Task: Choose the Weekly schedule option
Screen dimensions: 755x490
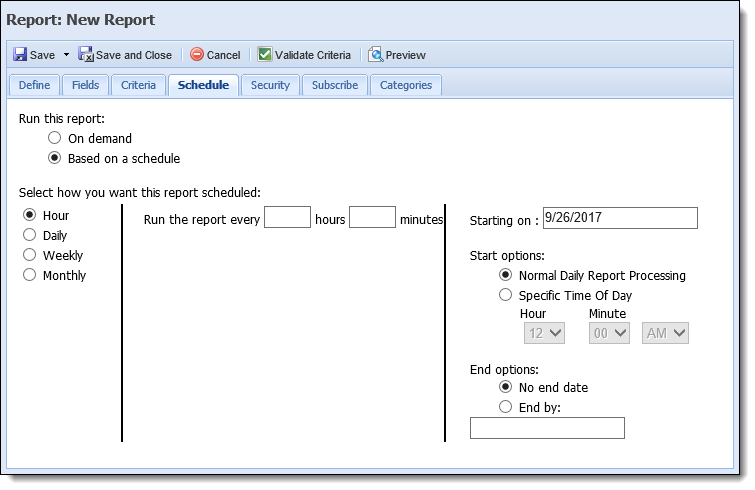Action: [x=29, y=255]
